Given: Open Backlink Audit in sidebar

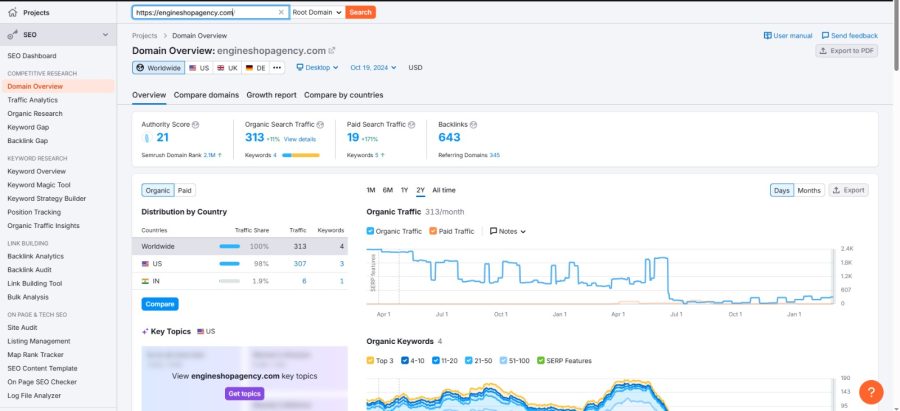Looking at the screenshot, I should click(29, 270).
